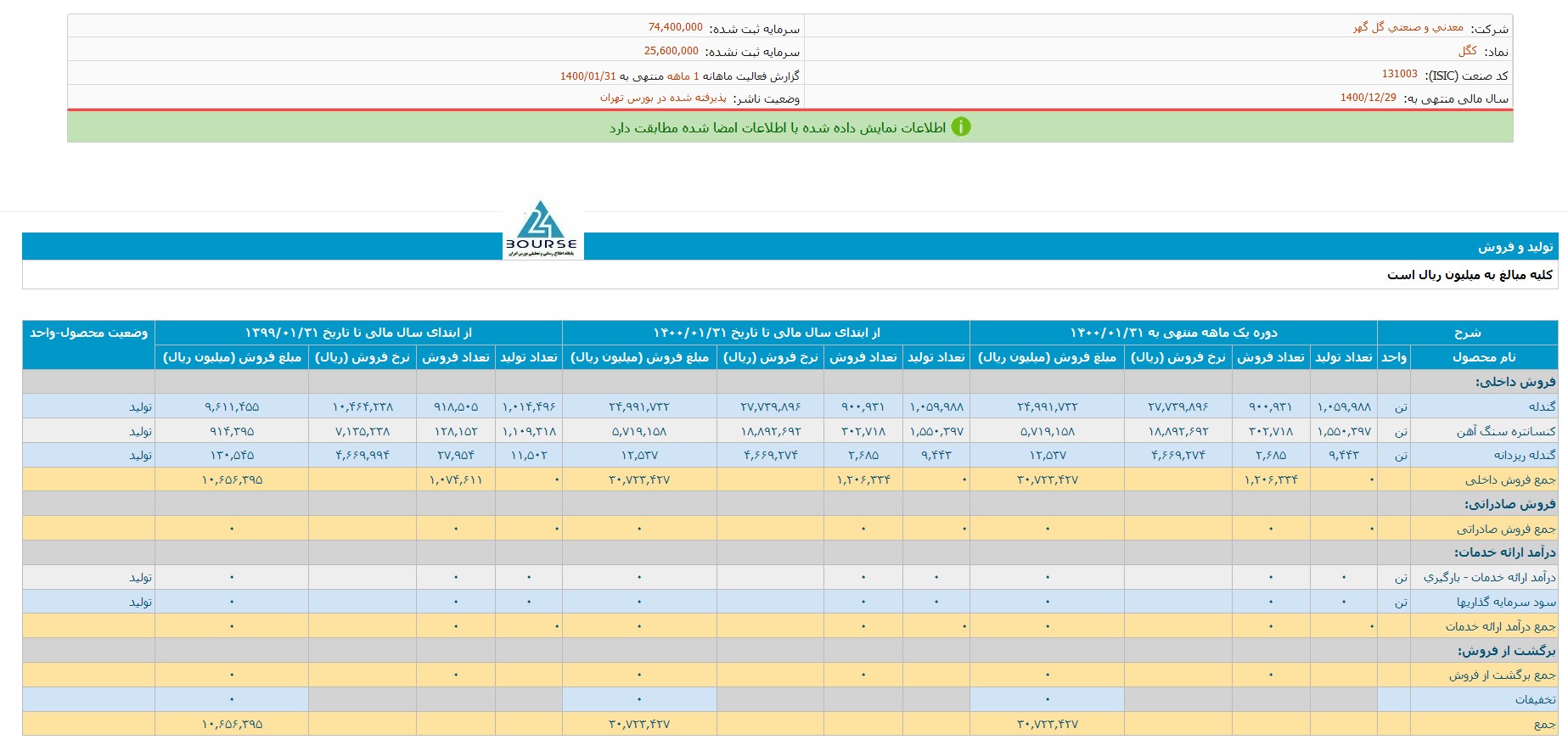Click publisher status پذیرفته شده در بورس تهران
This screenshot has height=751, width=1568.
pyautogui.click(x=663, y=98)
